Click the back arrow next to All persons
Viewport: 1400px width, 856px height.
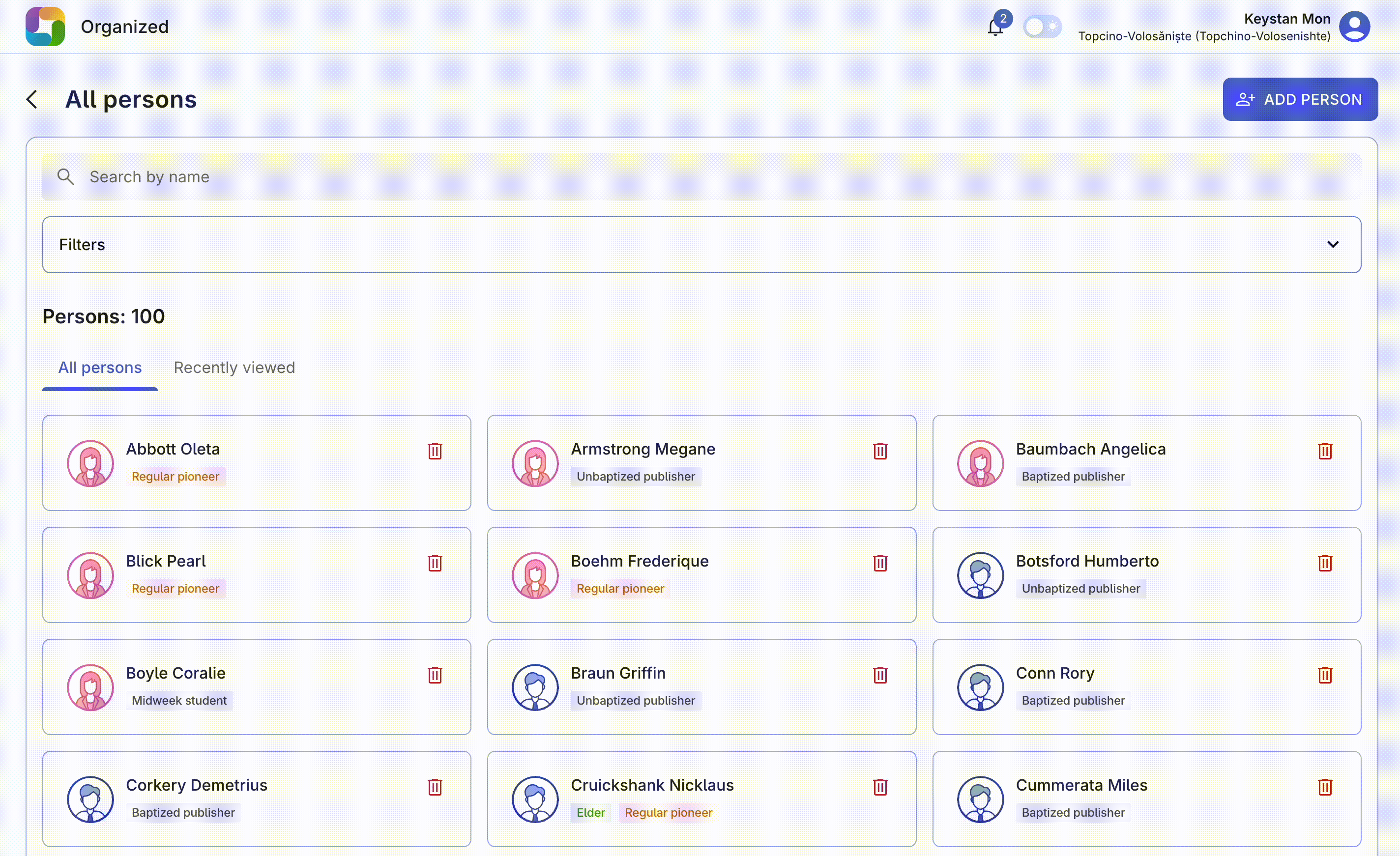(32, 99)
